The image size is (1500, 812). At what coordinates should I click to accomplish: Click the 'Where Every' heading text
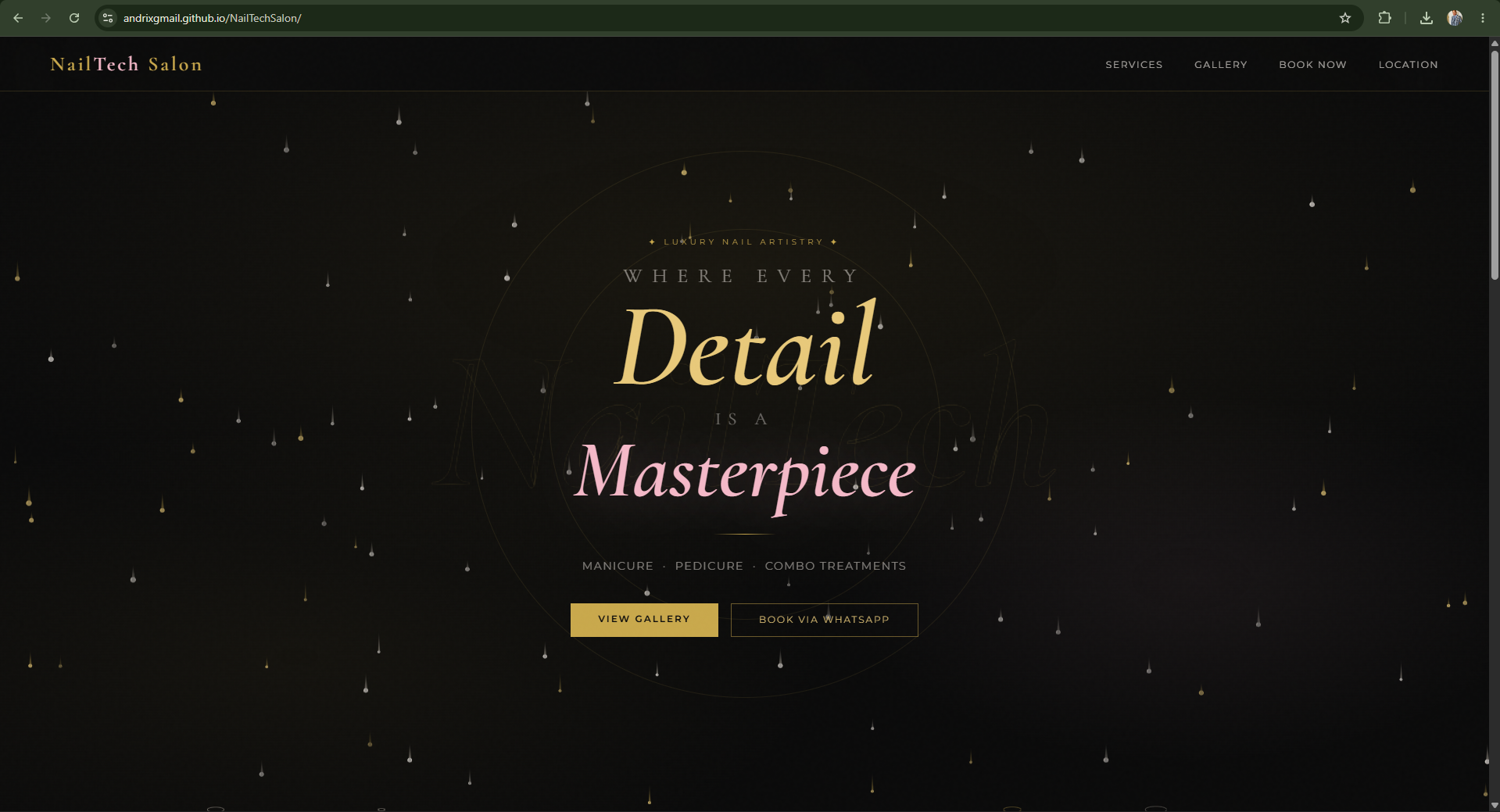pos(743,276)
